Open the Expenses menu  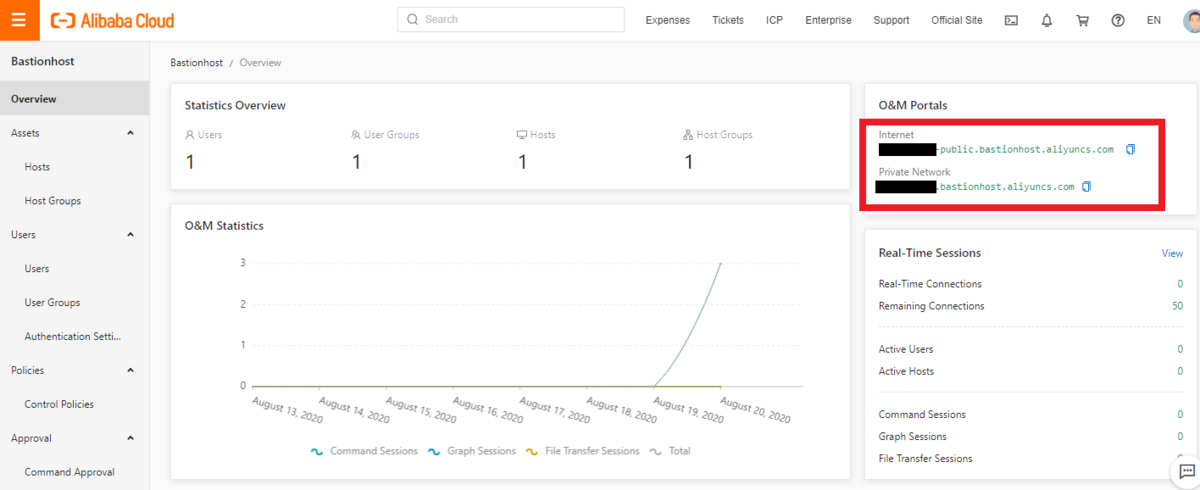click(668, 20)
